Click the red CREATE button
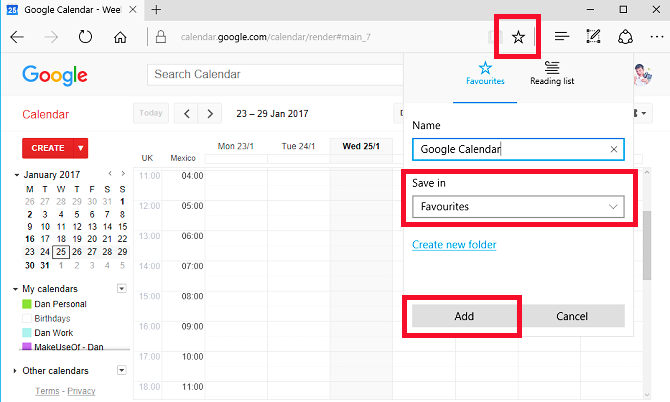 click(48, 148)
